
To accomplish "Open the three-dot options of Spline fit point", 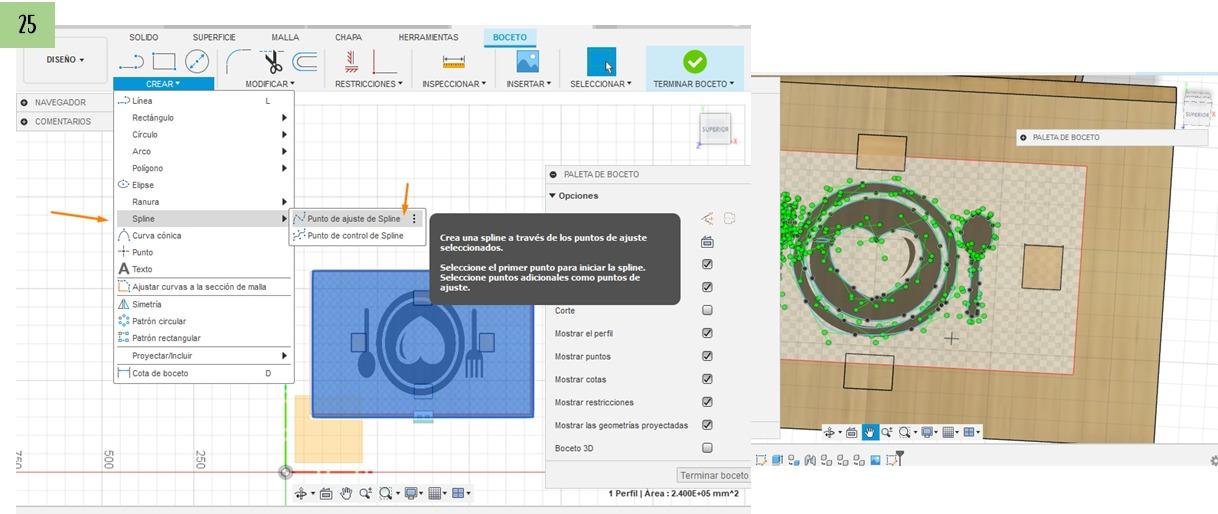I will (414, 218).
